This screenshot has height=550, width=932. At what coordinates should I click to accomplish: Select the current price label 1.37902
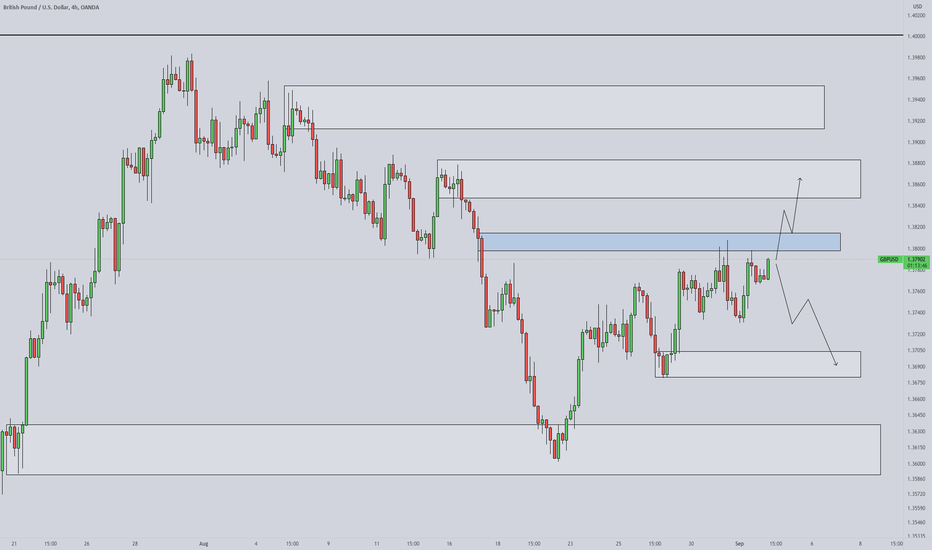point(917,259)
